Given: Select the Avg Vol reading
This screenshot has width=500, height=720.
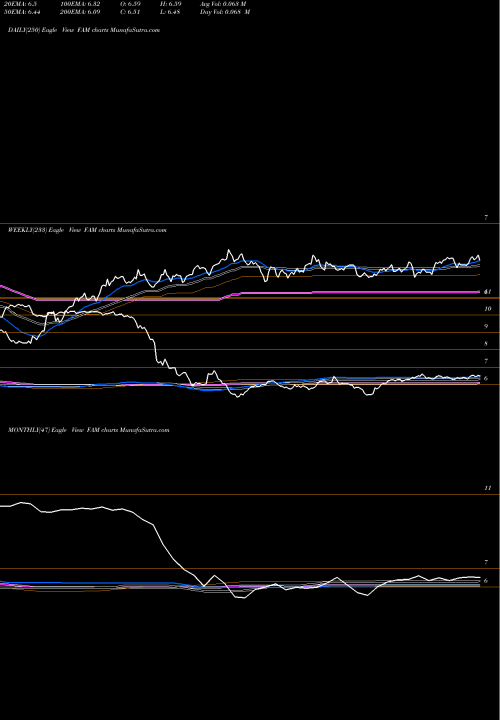Looking at the screenshot, I should (x=223, y=4).
